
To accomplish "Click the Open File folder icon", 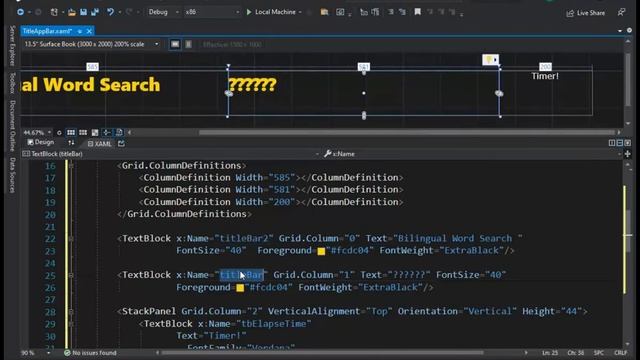I will coord(72,12).
